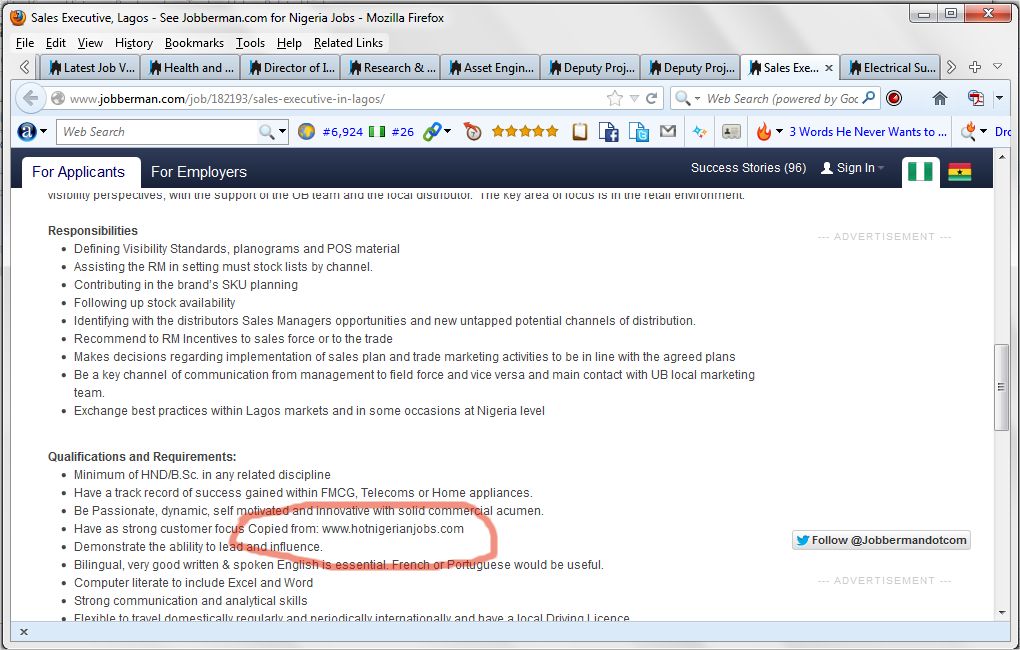Click the red record circle toolbar icon
This screenshot has width=1020, height=650.
tap(894, 99)
